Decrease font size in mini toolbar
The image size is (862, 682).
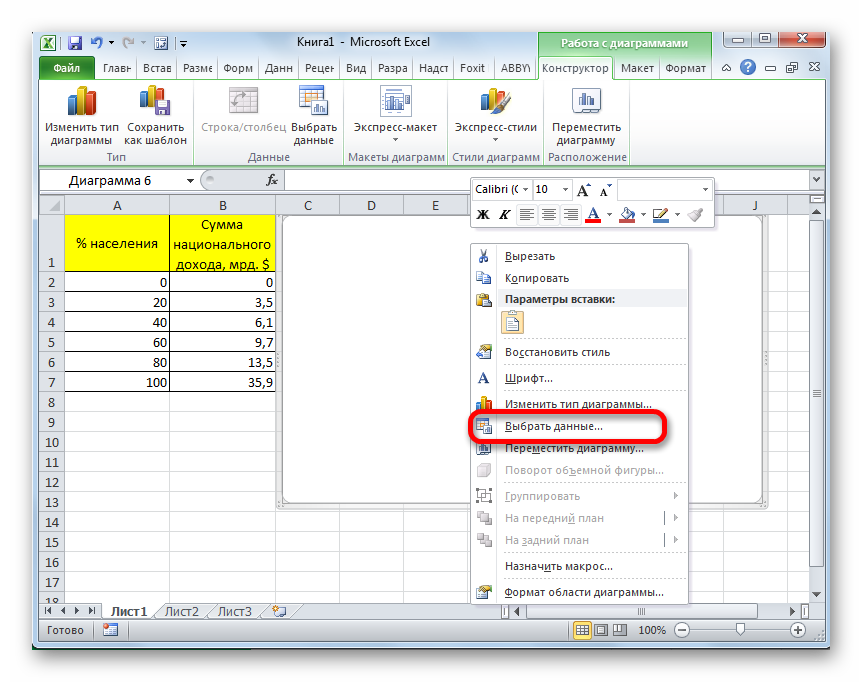[x=605, y=190]
